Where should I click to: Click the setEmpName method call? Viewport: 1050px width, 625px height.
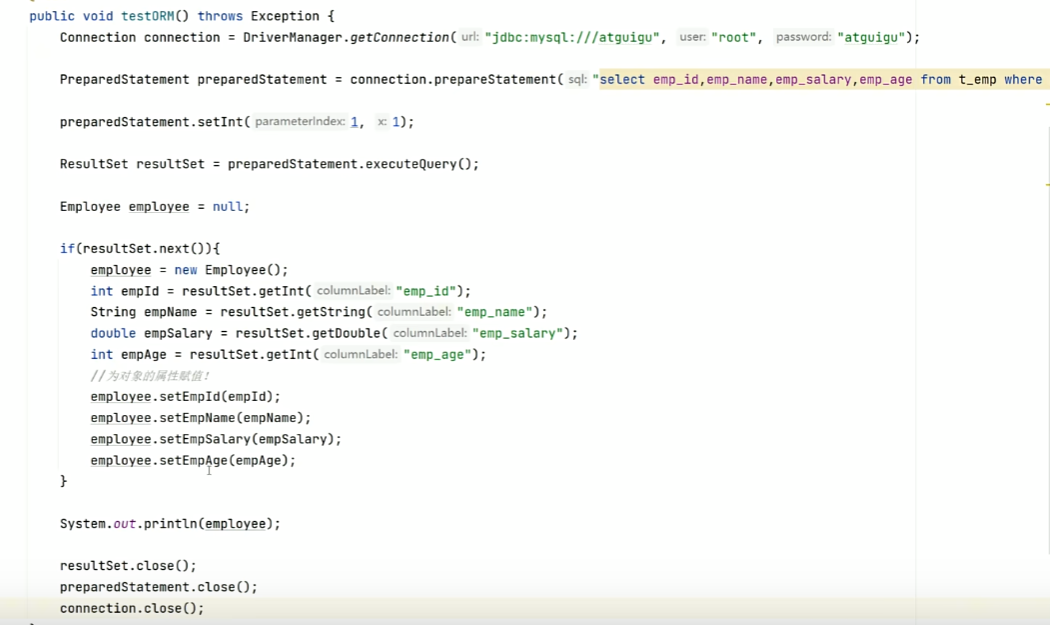[x=198, y=419]
